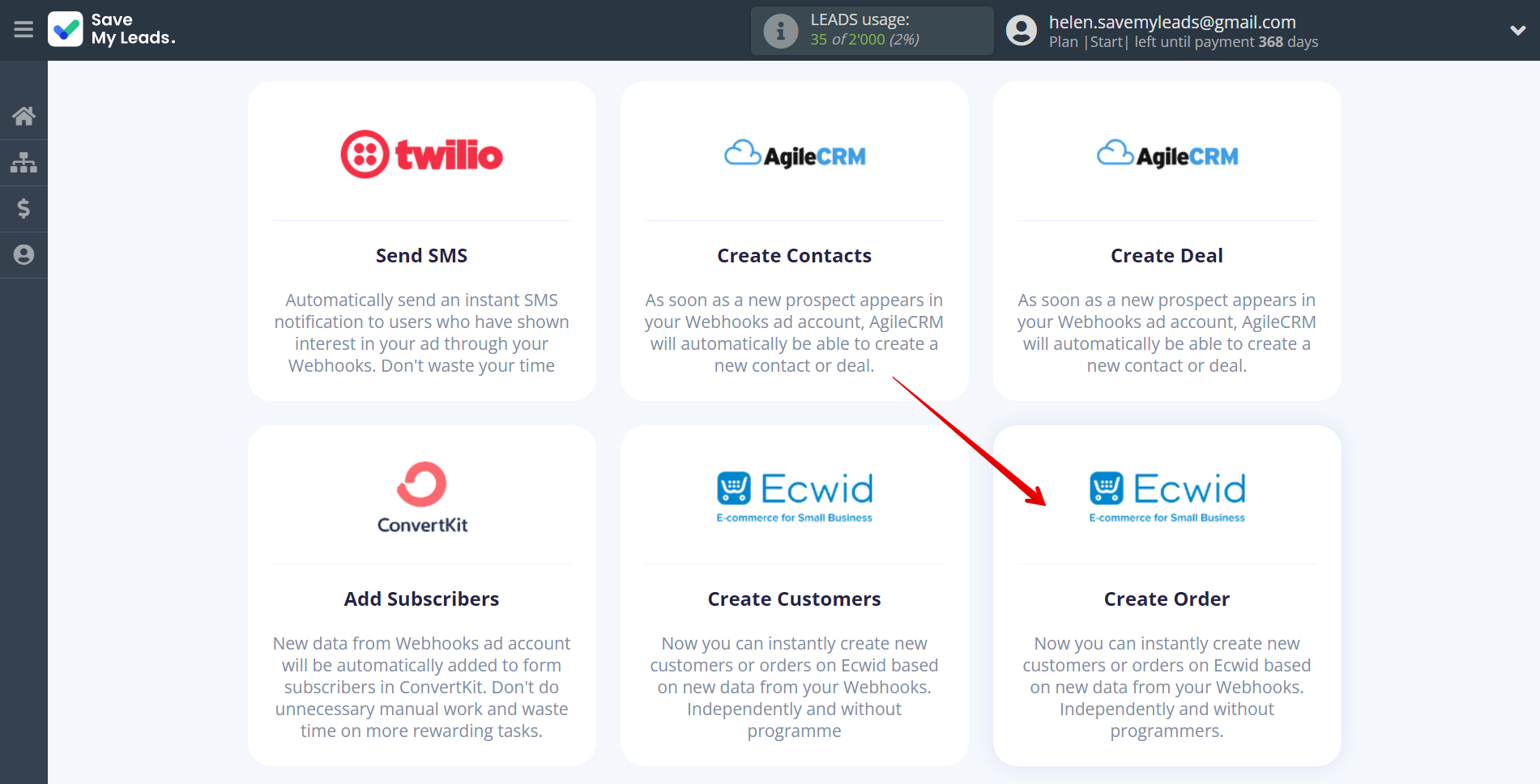This screenshot has height=784, width=1540.
Task: Open the hamburger menu
Action: pyautogui.click(x=23, y=30)
